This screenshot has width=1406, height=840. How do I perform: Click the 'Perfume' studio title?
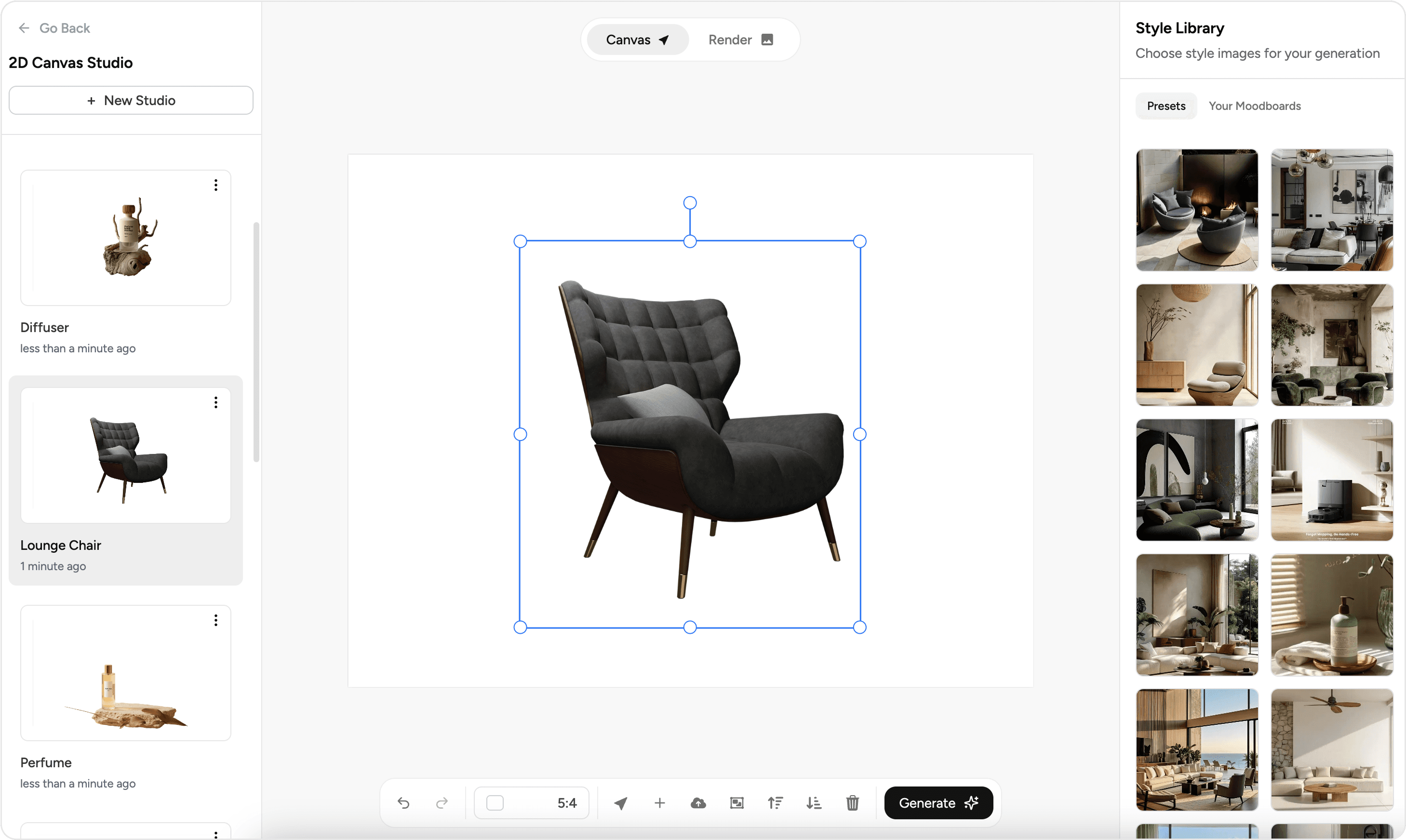point(46,762)
